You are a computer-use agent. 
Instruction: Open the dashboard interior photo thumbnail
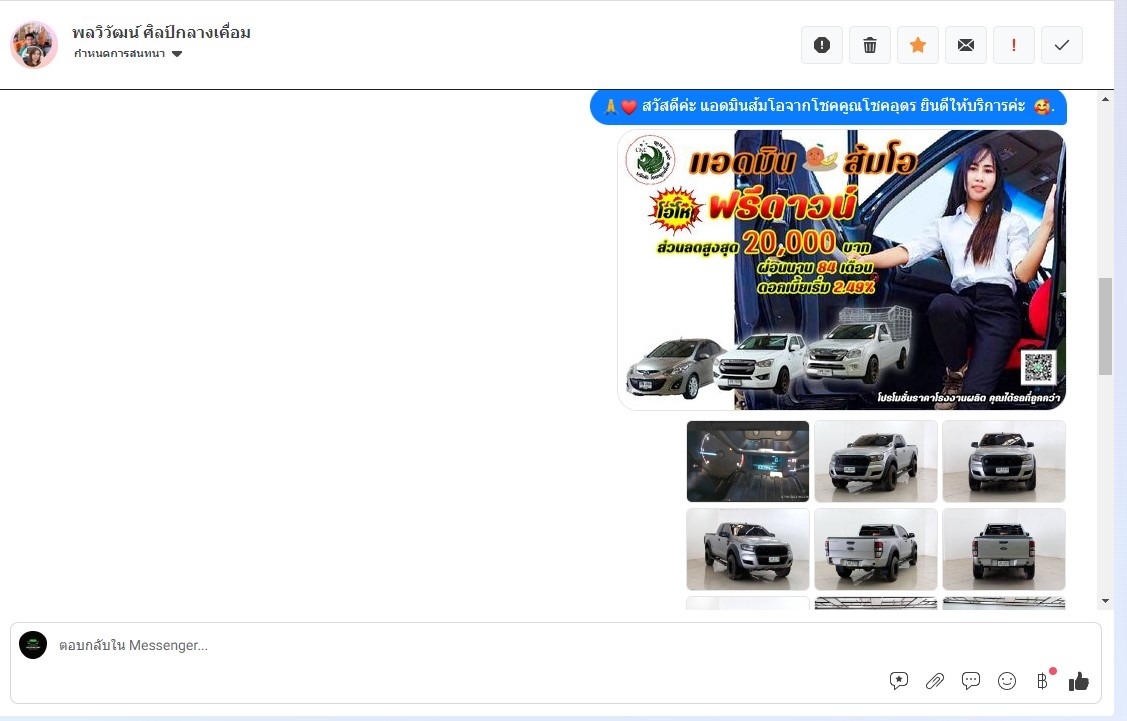click(748, 461)
